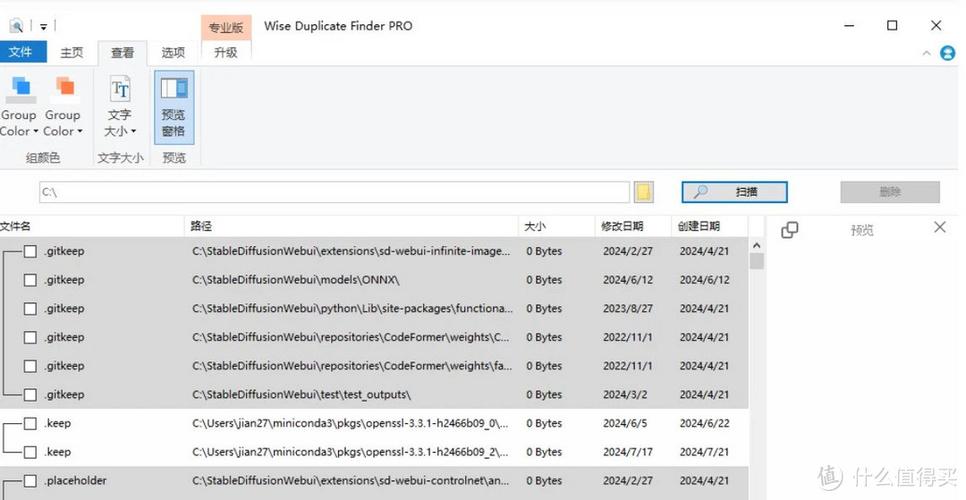Open blue Group Color dropdown arrow
This screenshot has width=966, height=500.
36,131
